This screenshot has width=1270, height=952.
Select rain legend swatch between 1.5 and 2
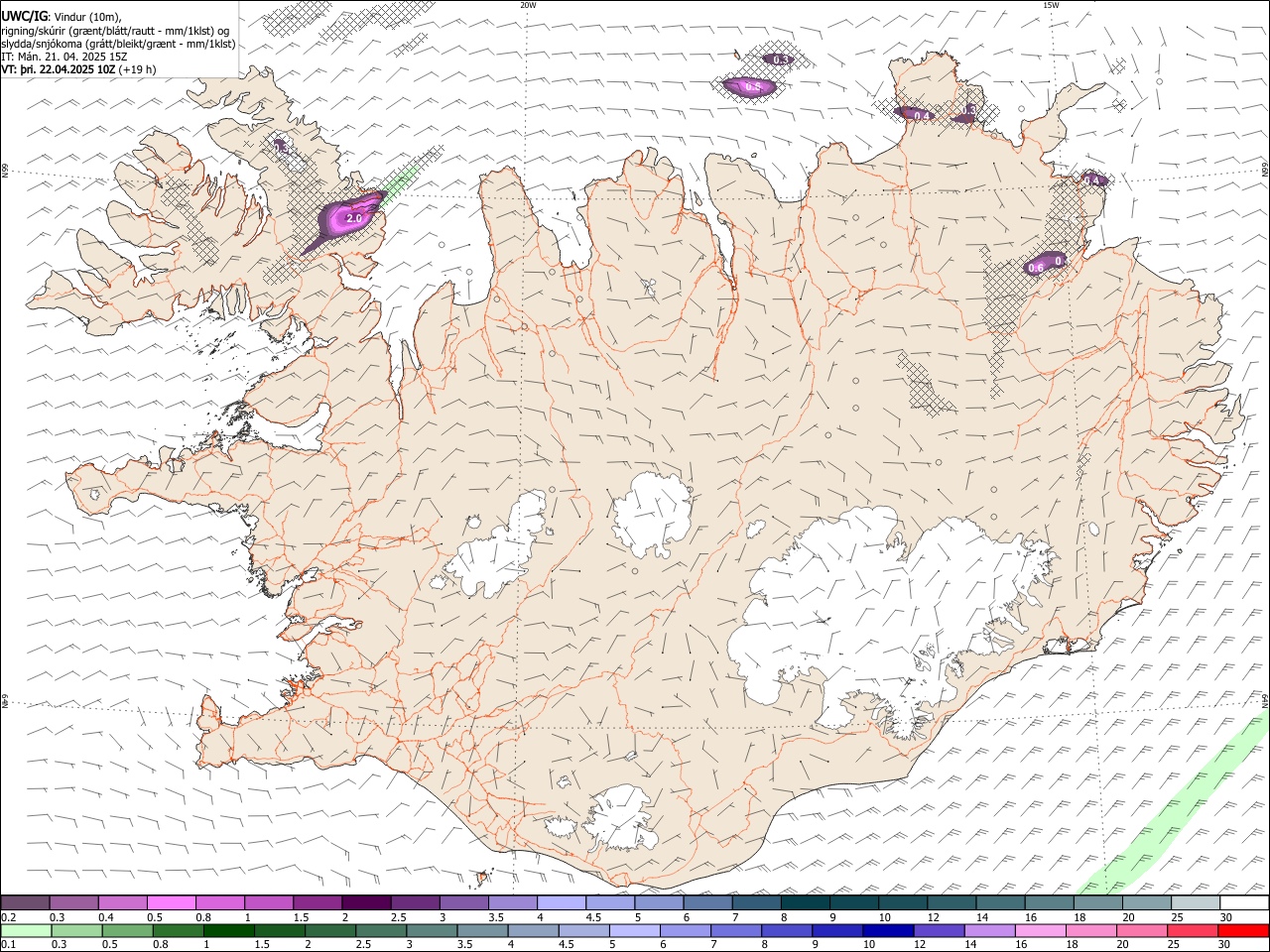[x=280, y=930]
